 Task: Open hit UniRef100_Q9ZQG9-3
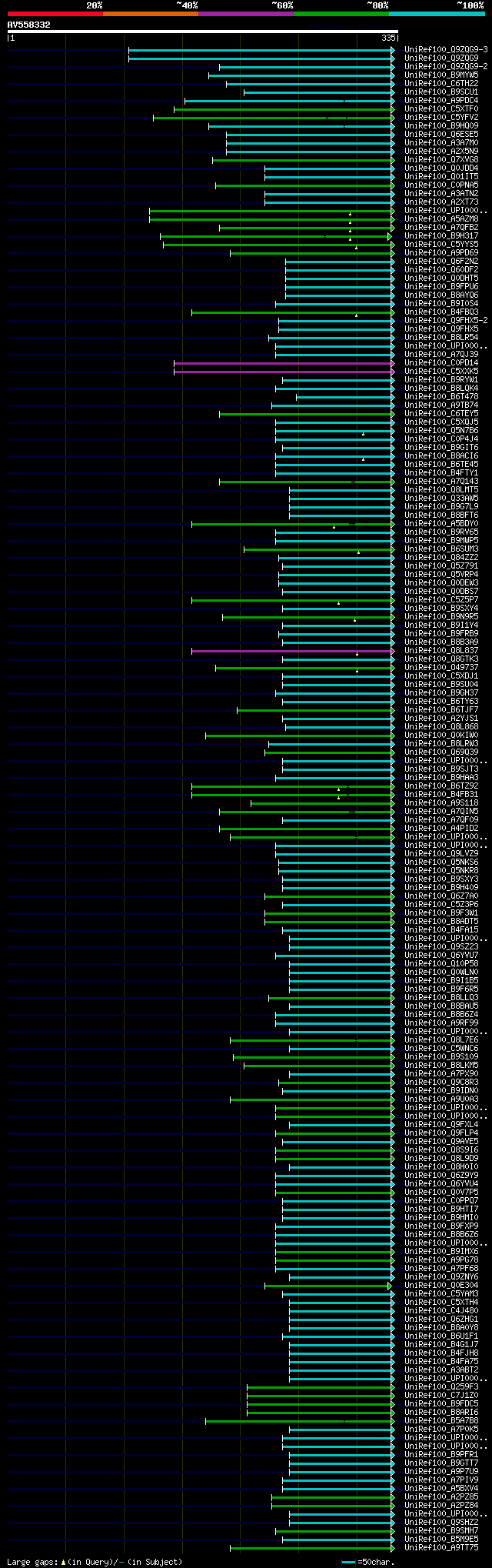[447, 49]
